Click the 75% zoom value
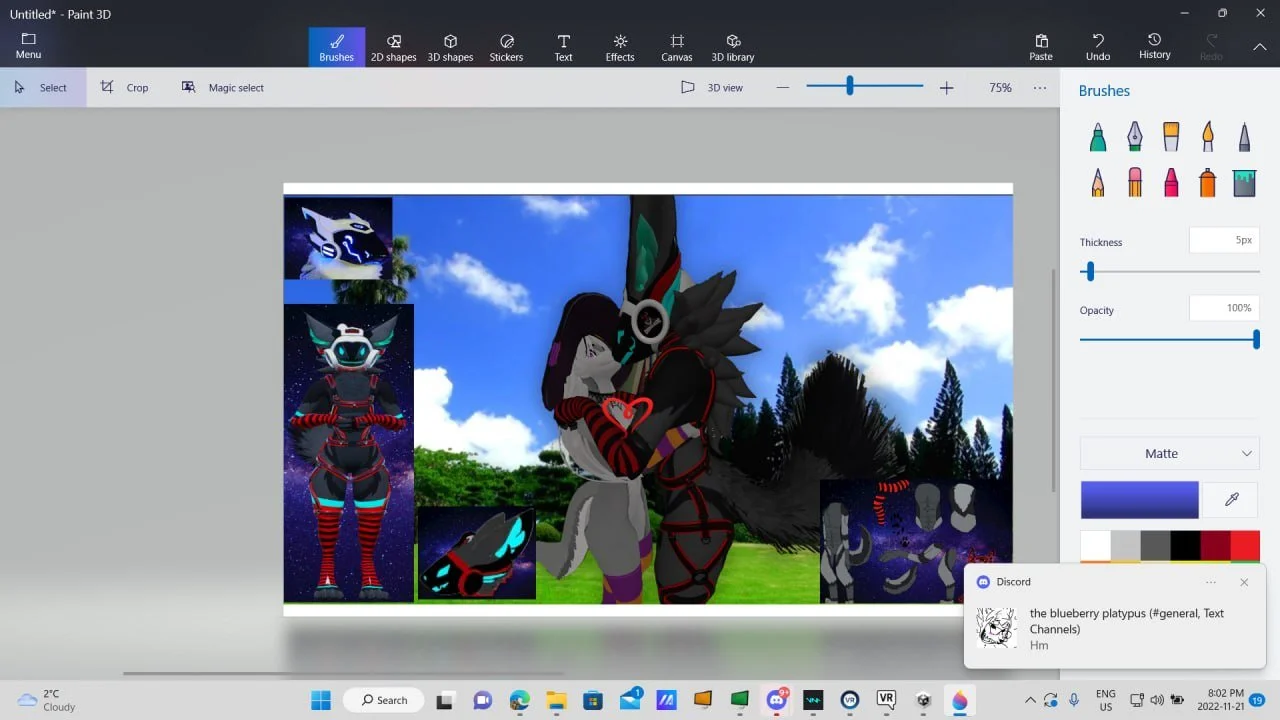Screen dimensions: 1280x720 pyautogui.click(x=1000, y=88)
